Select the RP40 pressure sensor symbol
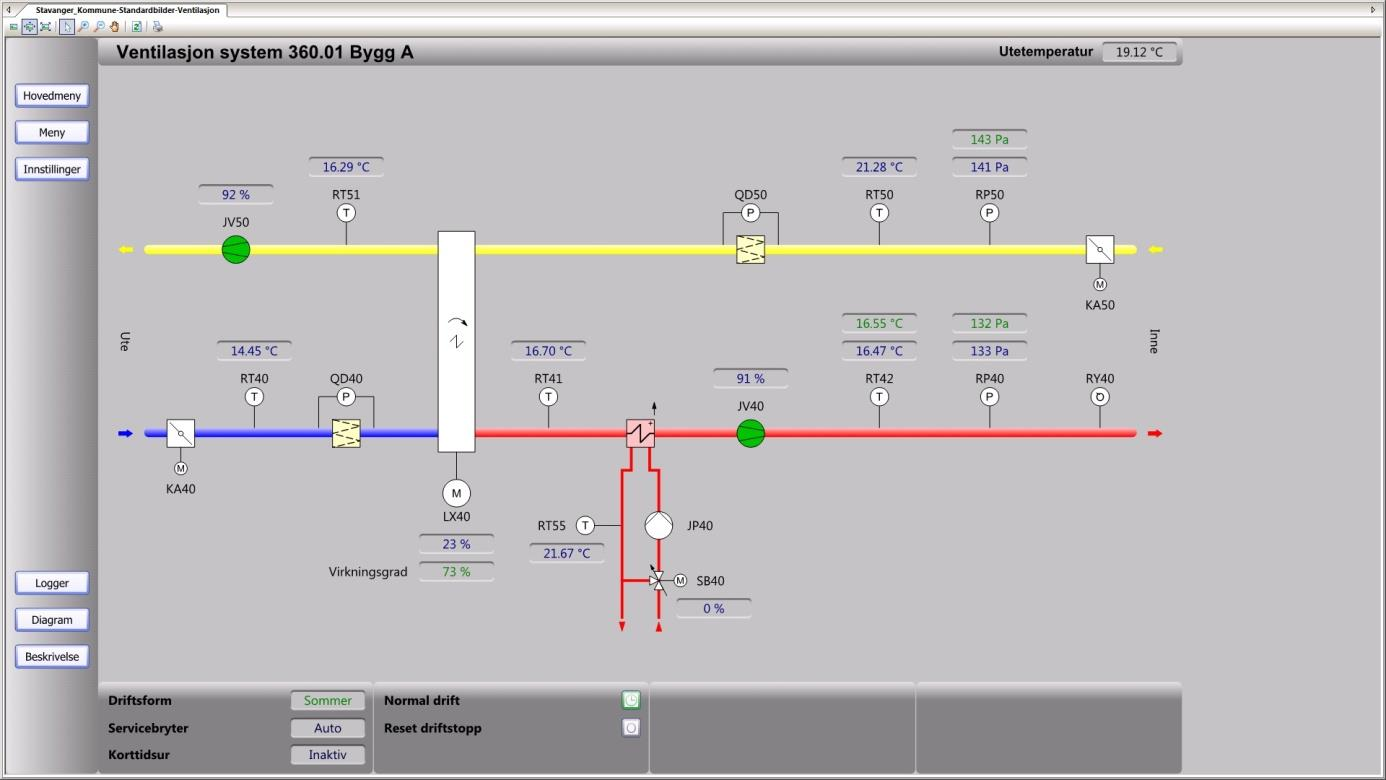The height and width of the screenshot is (780, 1386). pyautogui.click(x=989, y=397)
